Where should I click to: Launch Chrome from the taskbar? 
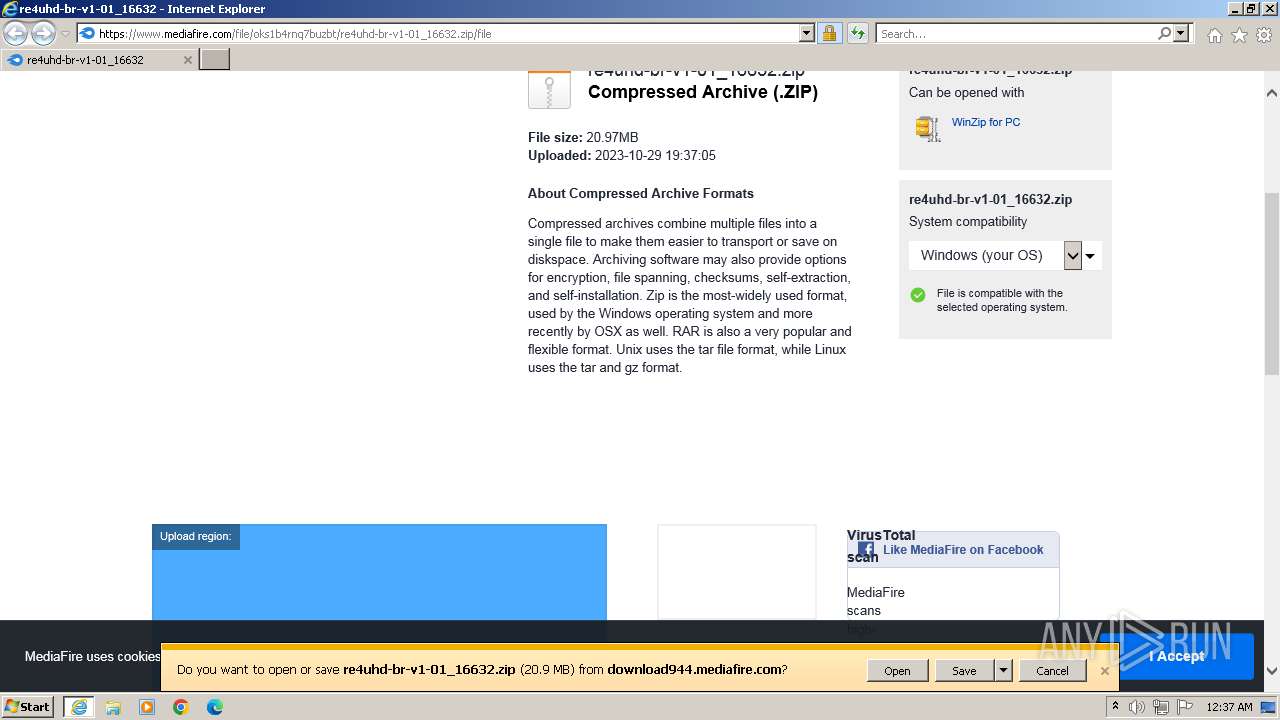tap(181, 707)
